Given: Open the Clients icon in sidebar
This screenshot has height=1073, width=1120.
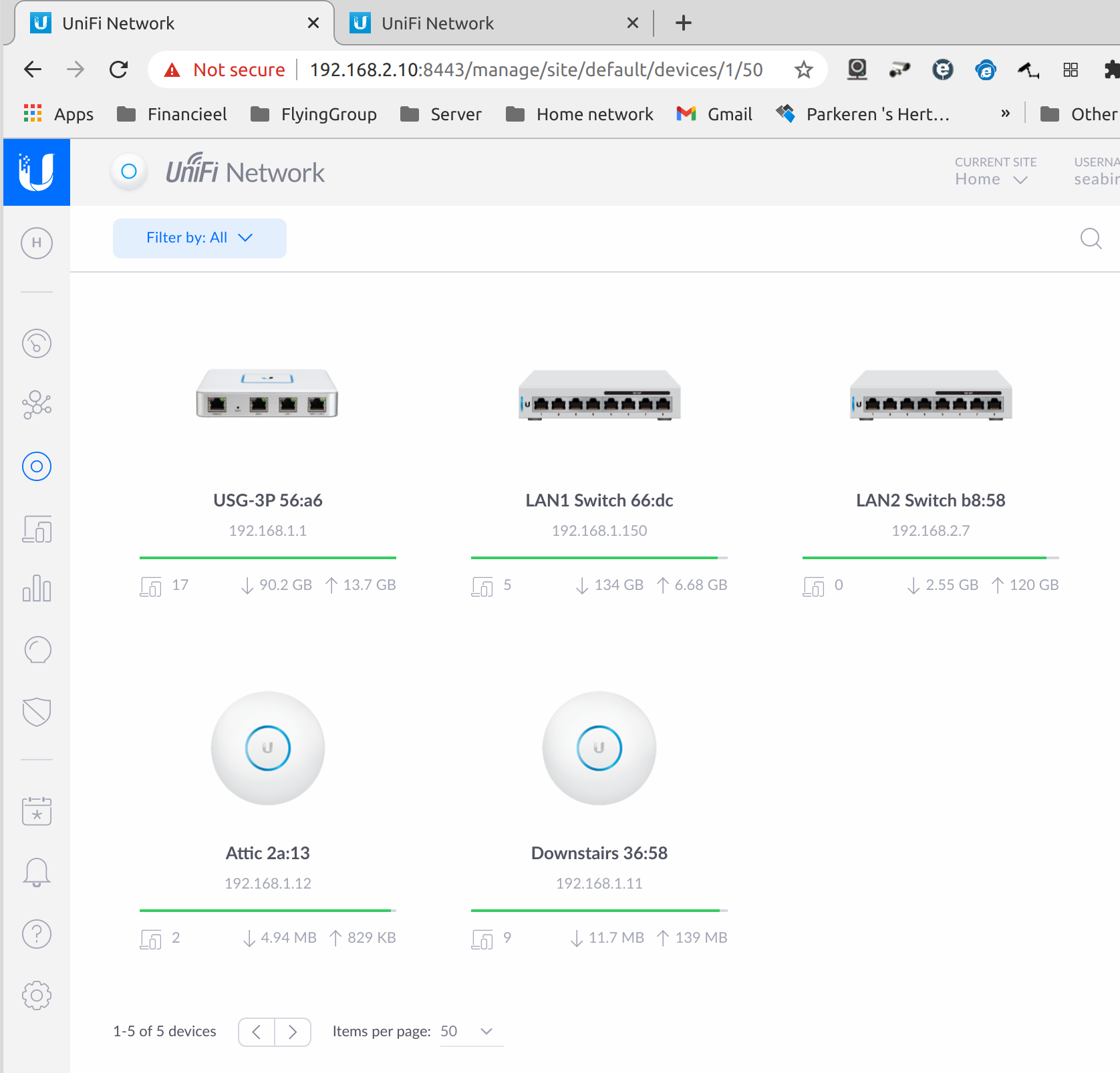Looking at the screenshot, I should pos(37,528).
